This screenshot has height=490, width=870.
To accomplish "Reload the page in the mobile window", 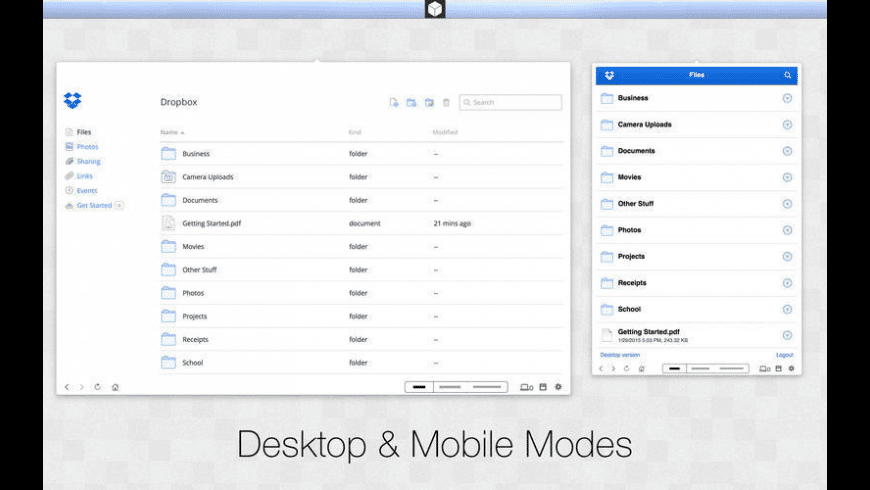I will click(626, 368).
